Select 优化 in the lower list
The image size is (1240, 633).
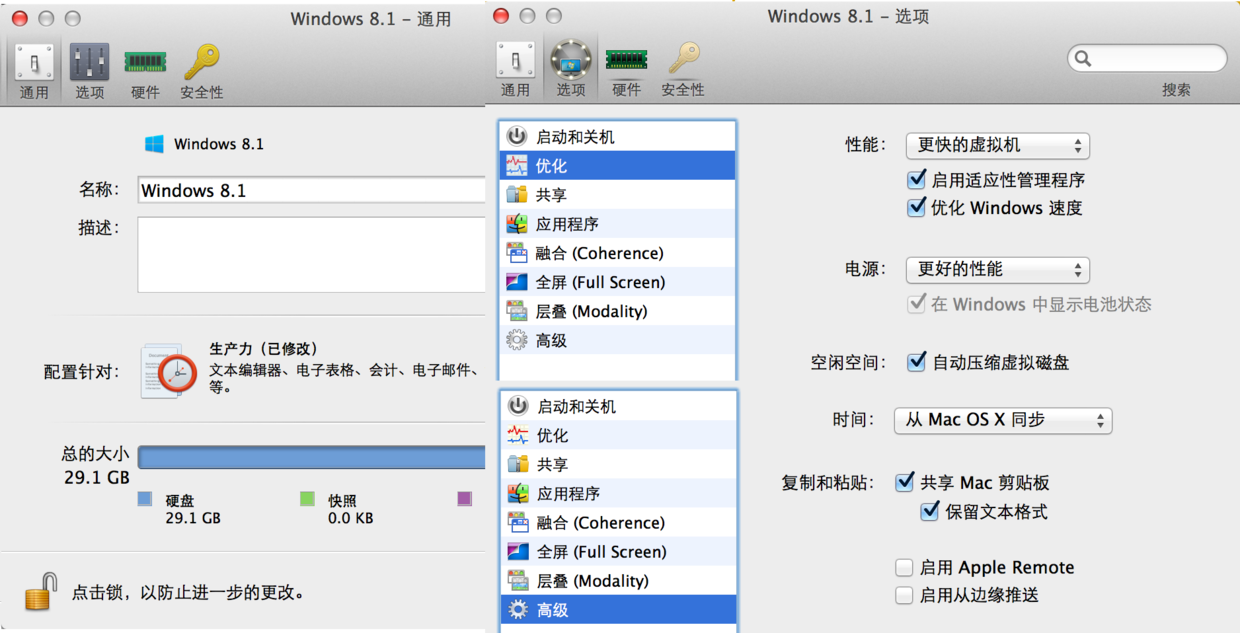pos(618,435)
